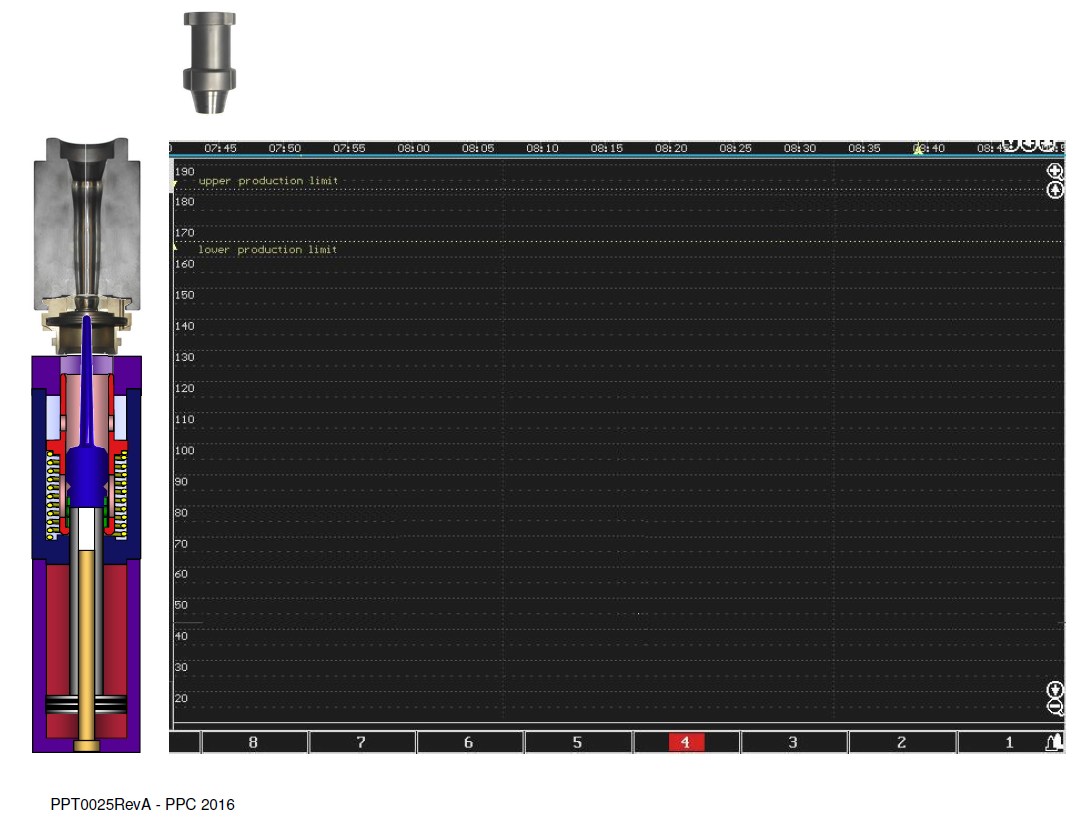Click the plunger mechanism cutaway diagram
The image size is (1075, 823).
pos(86,444)
